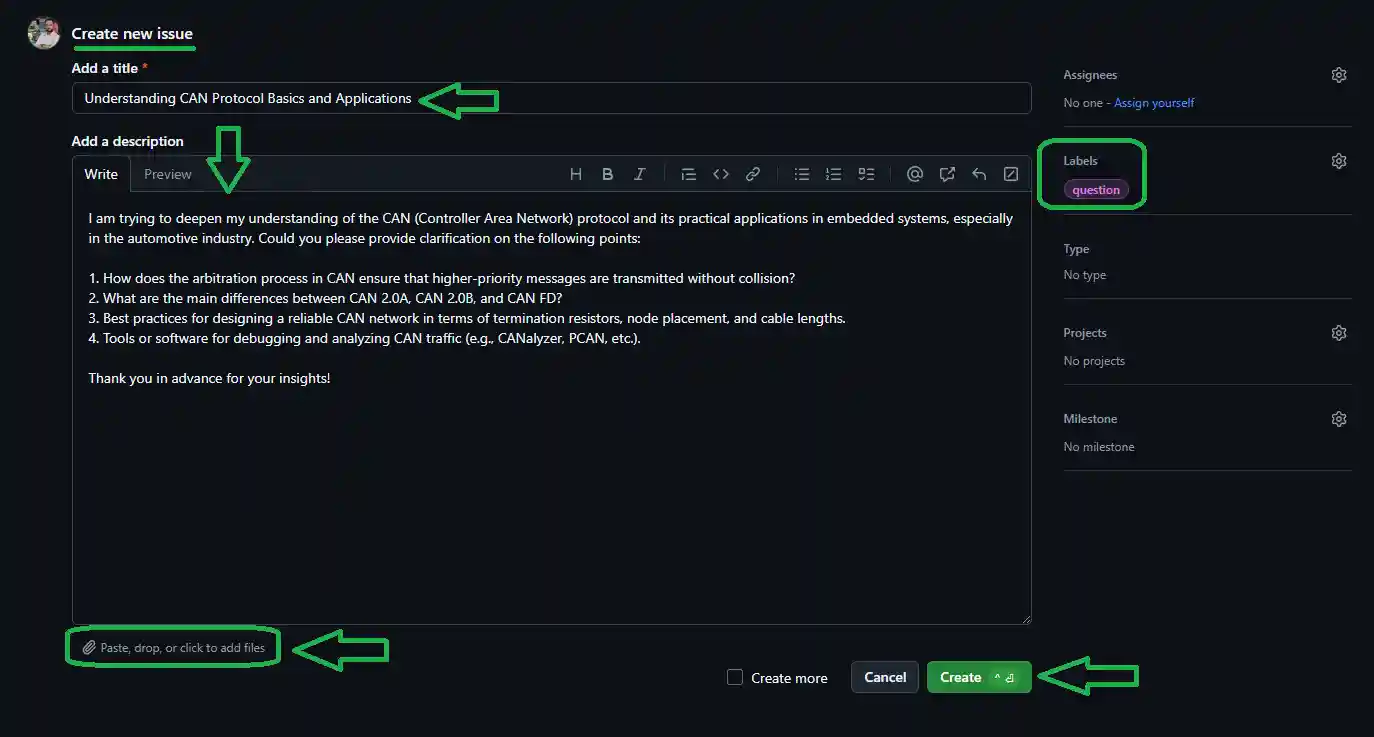Image resolution: width=1374 pixels, height=737 pixels.
Task: Click the No type text
Action: [x=1085, y=275]
